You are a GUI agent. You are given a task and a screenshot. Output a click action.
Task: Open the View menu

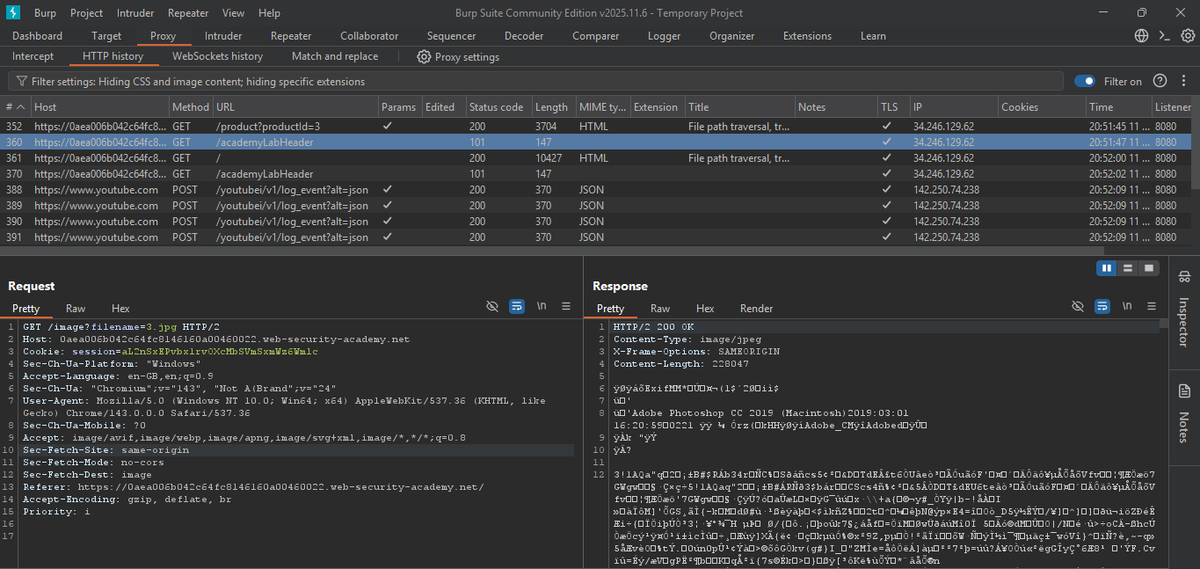233,13
